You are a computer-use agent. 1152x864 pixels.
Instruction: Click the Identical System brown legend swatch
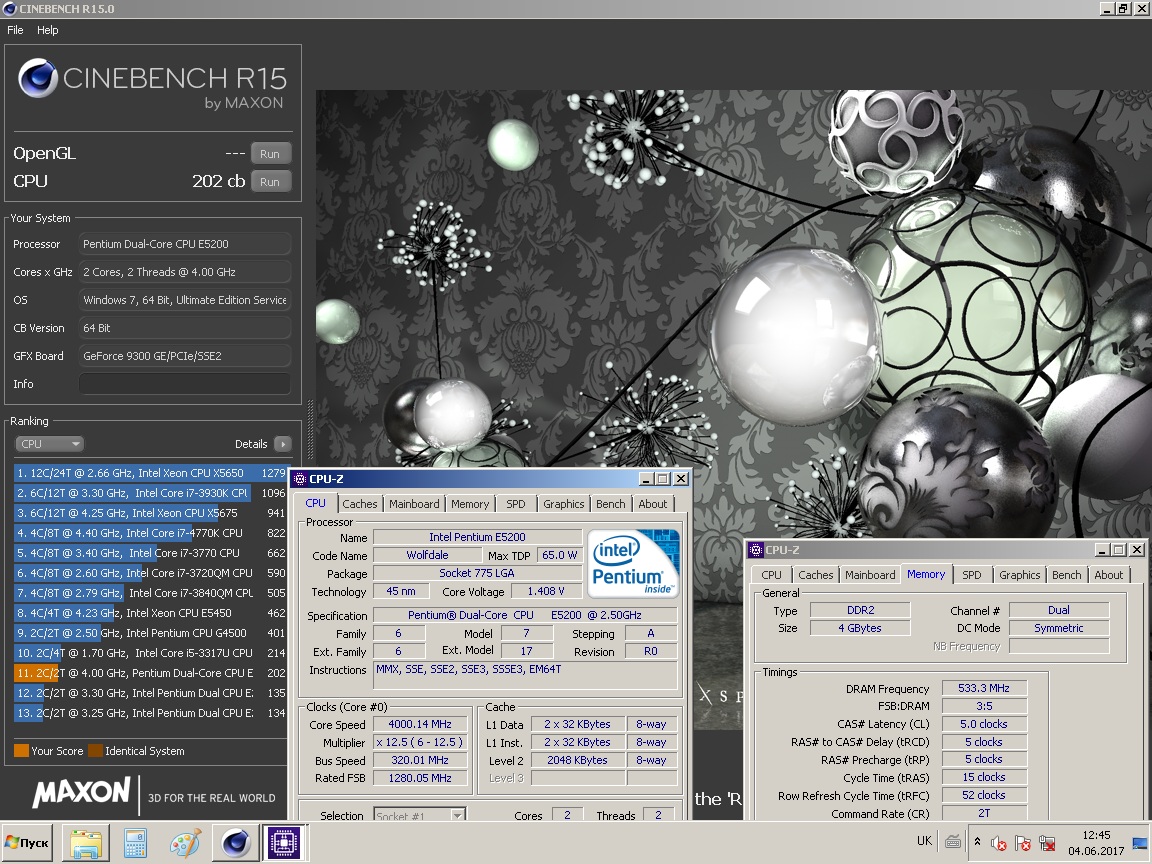click(x=96, y=751)
